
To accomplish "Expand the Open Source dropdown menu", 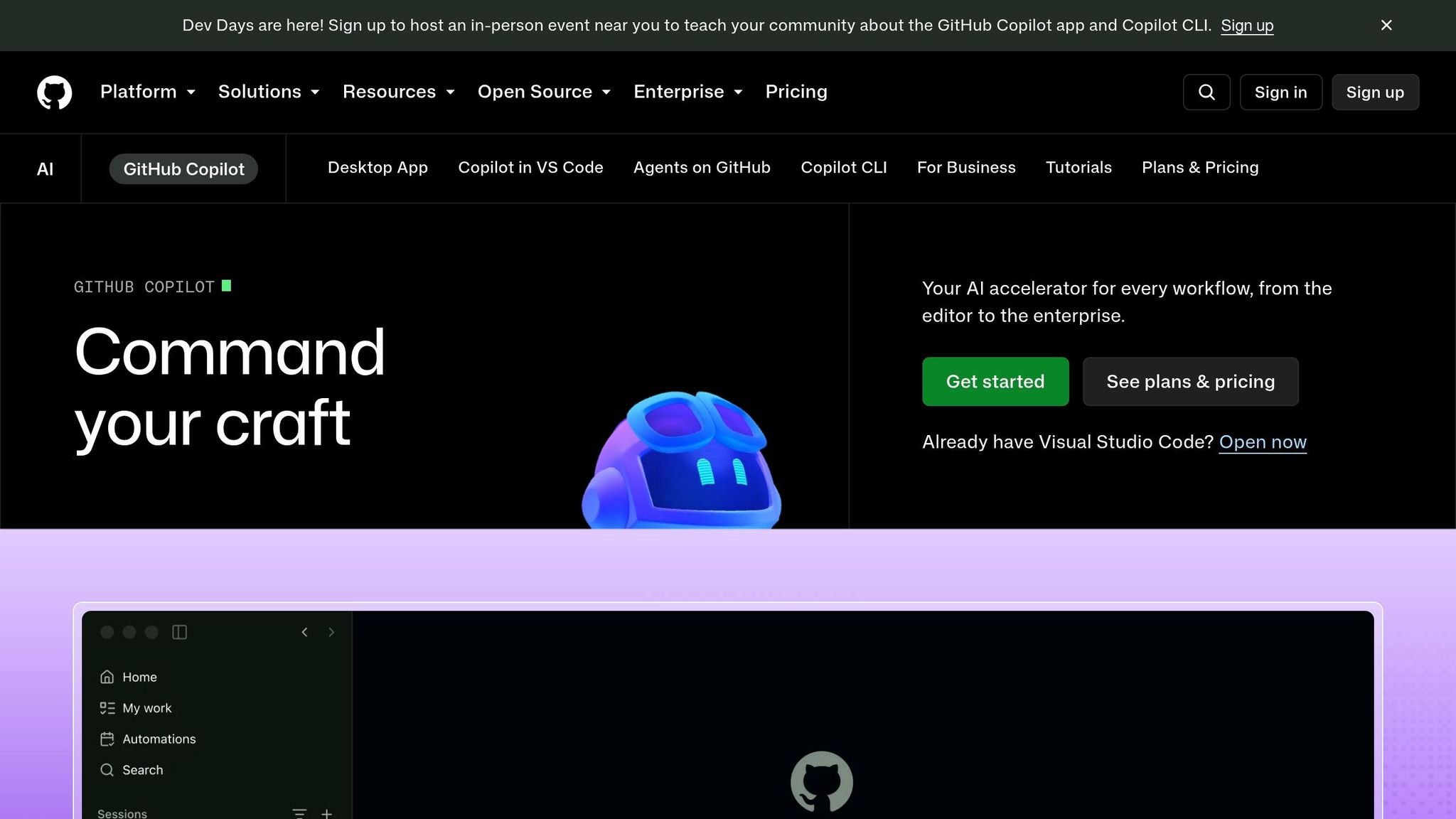I will click(x=544, y=92).
